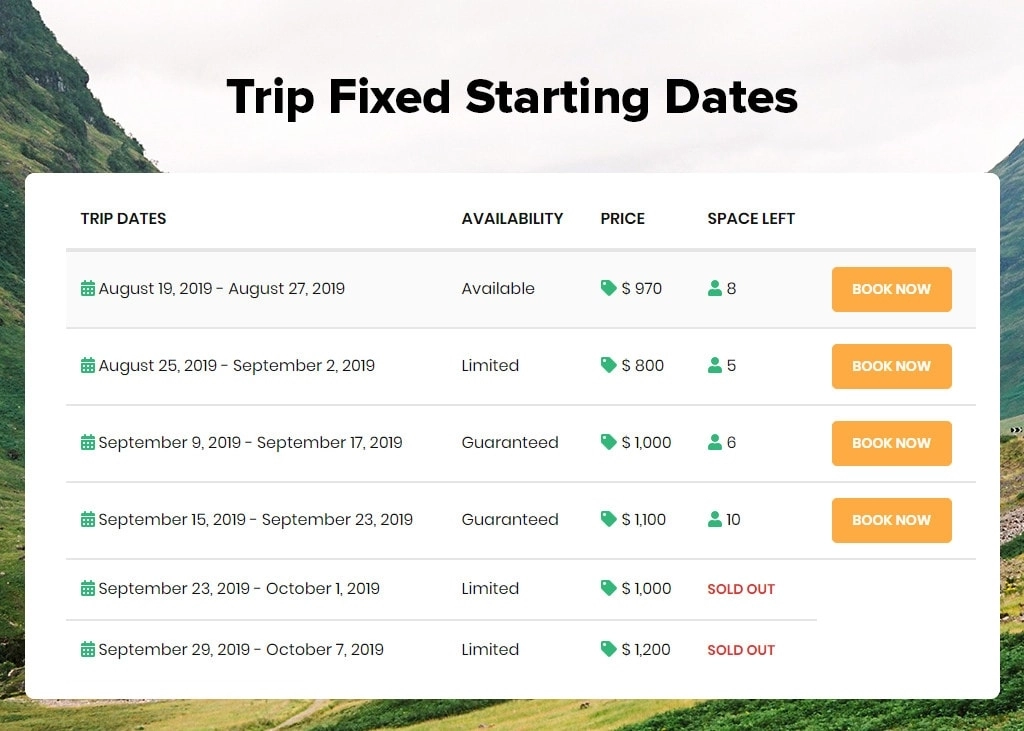The width and height of the screenshot is (1024, 731).
Task: Click the Price column header
Action: (622, 218)
